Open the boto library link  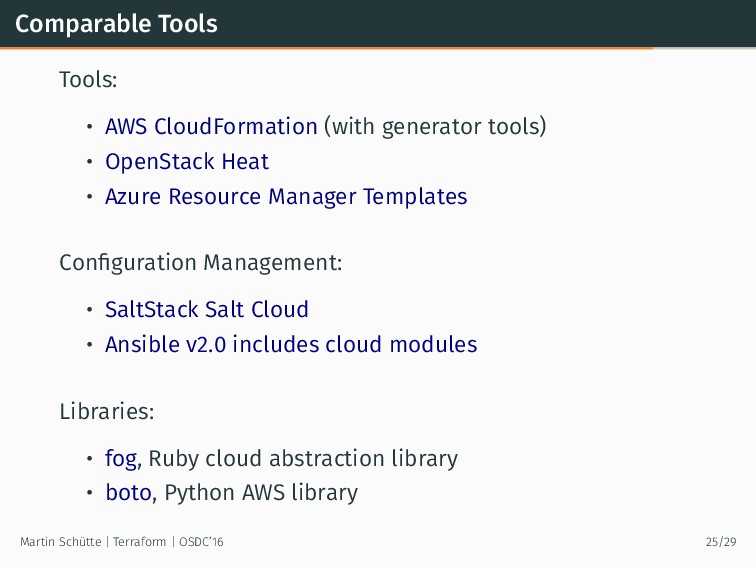point(129,493)
